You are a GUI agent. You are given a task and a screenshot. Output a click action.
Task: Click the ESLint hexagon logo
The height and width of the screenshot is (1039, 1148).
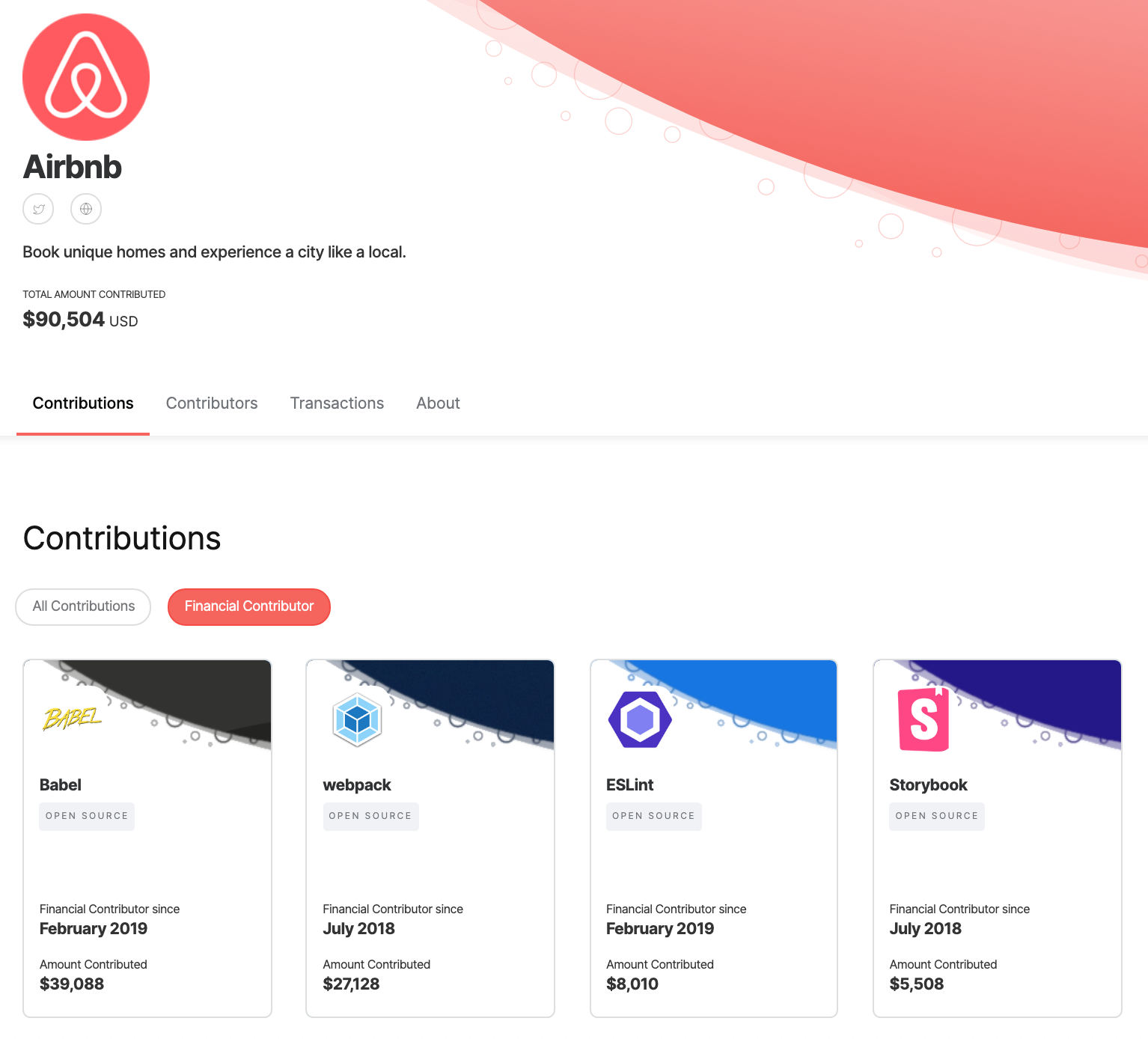640,719
